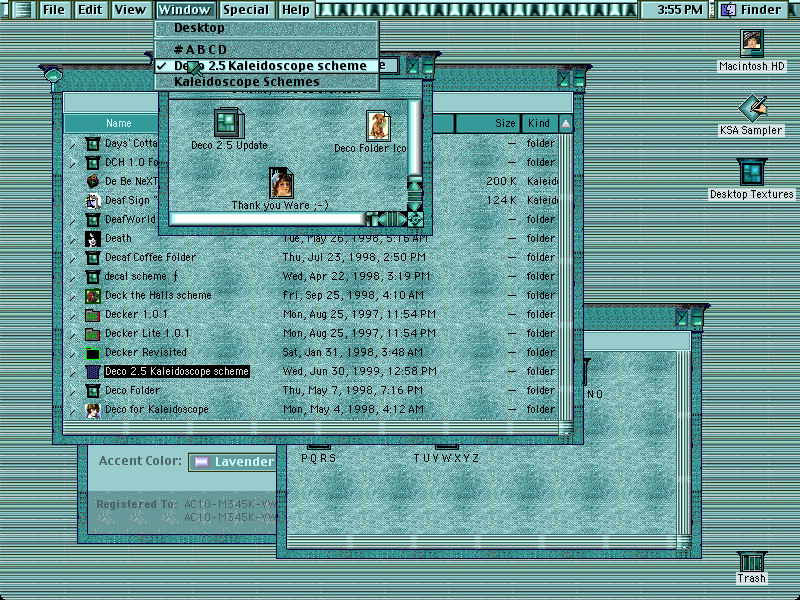Viewport: 800px width, 600px height.
Task: Choose Desktop in the Window menu
Action: pyautogui.click(x=267, y=28)
